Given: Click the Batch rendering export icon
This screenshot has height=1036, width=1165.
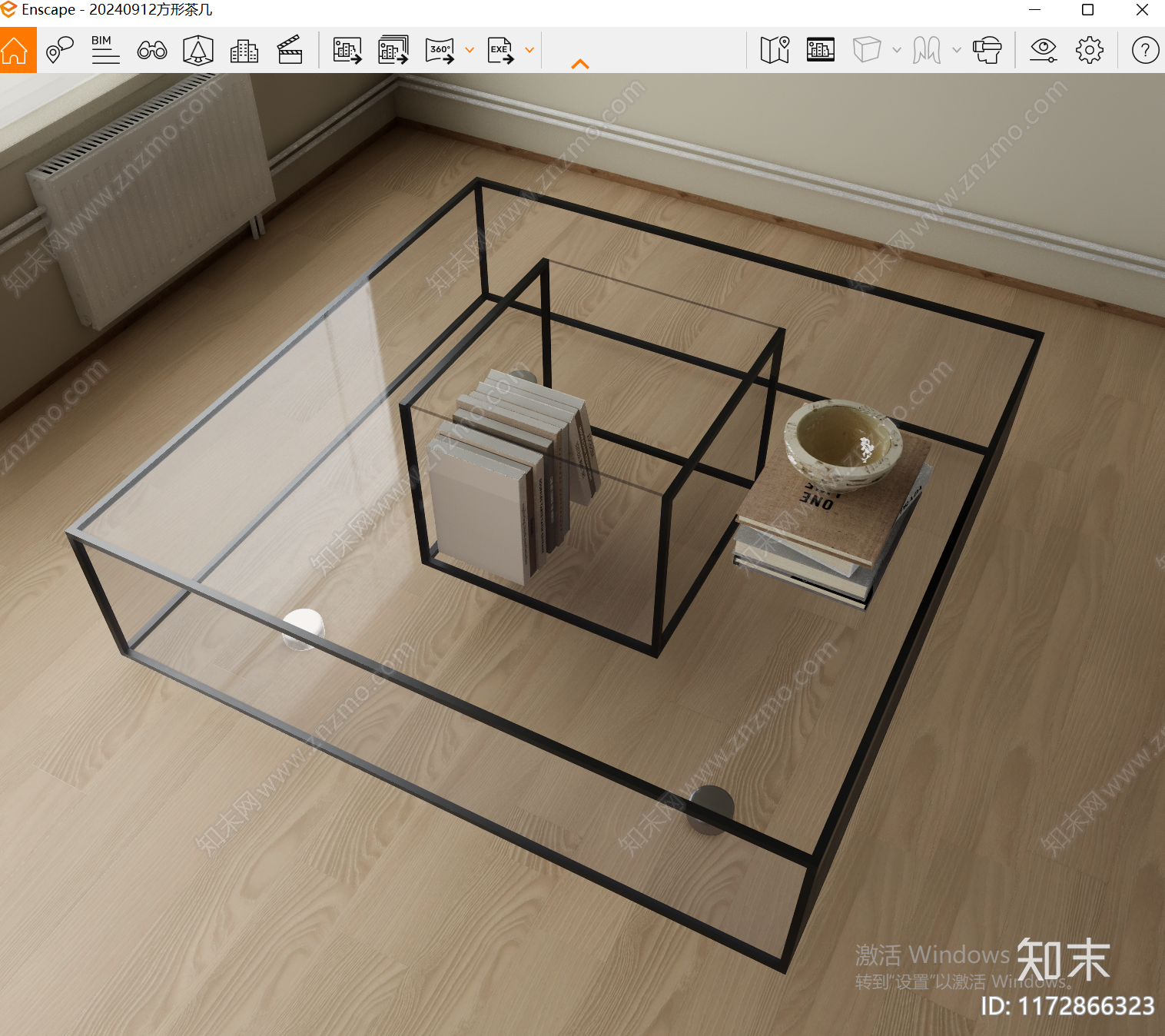Looking at the screenshot, I should click(x=393, y=50).
